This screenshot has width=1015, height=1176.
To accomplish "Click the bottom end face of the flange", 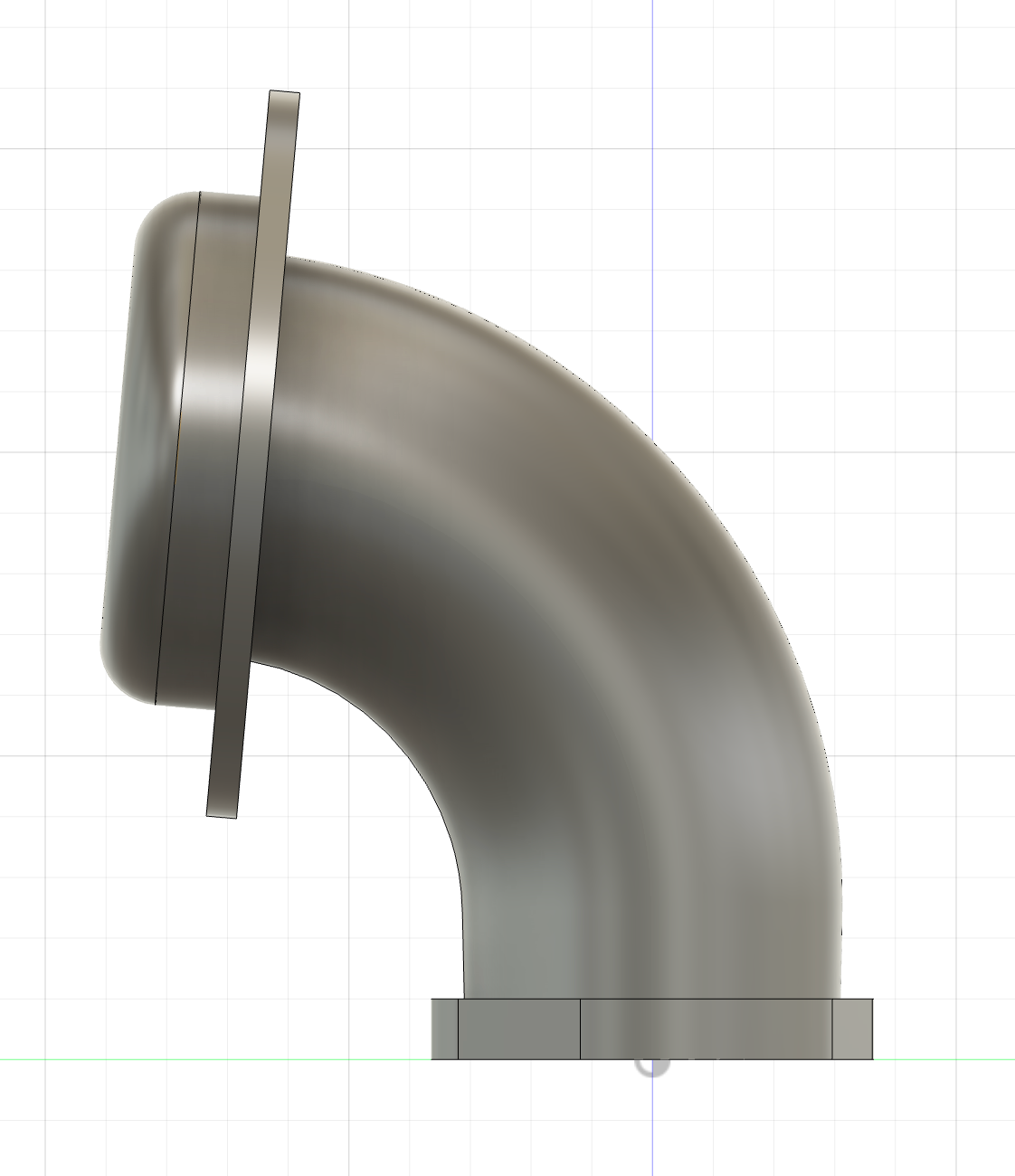I will pyautogui.click(x=222, y=816).
